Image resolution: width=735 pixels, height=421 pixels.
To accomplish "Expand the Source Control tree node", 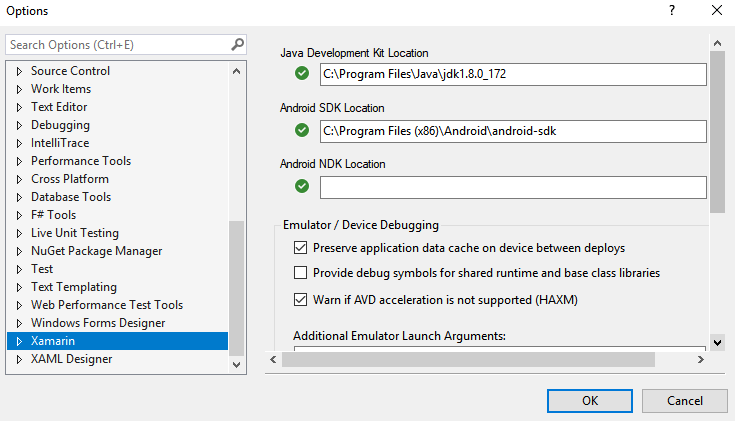I will (18, 72).
